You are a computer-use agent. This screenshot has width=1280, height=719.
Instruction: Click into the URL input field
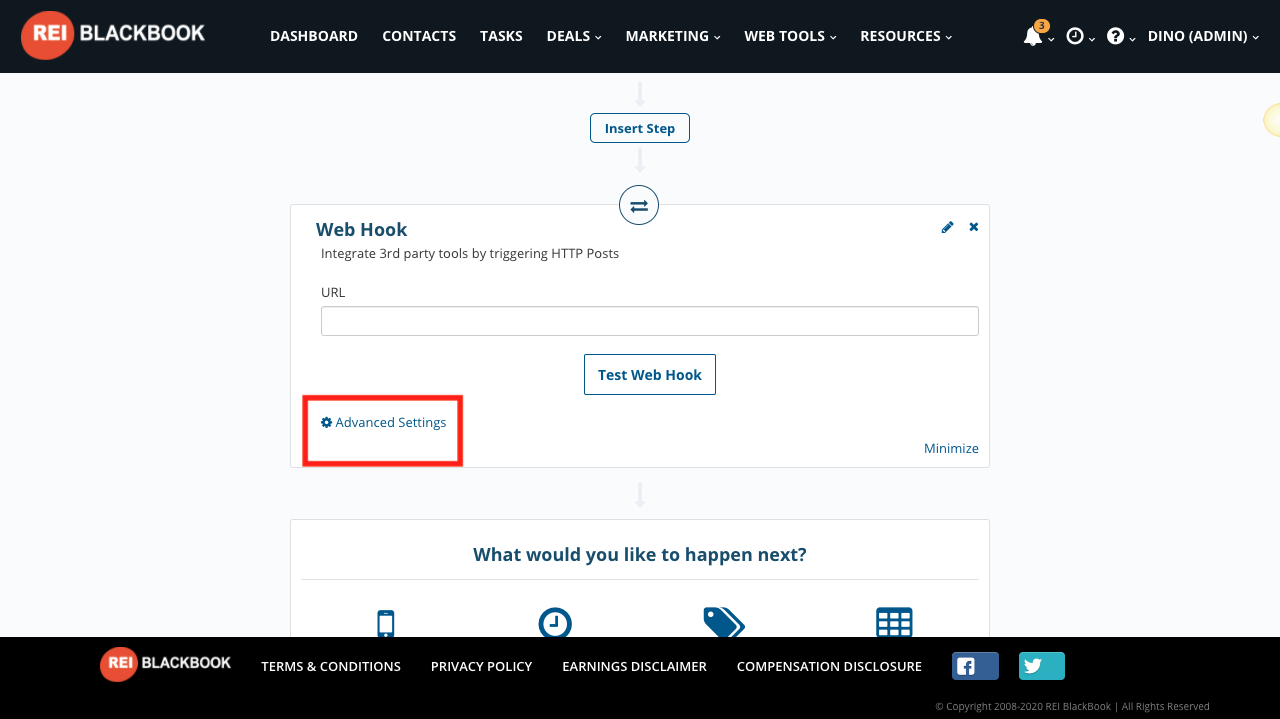pyautogui.click(x=650, y=321)
